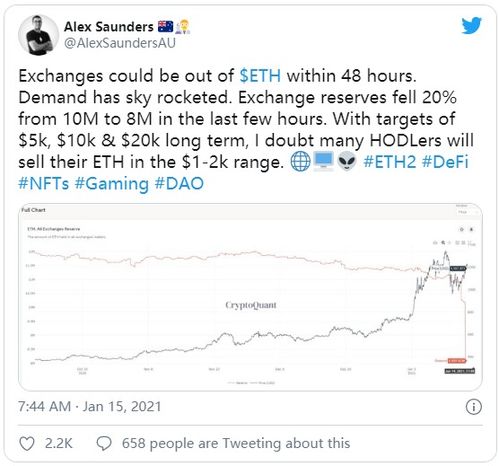Open the @AlexSaundersAU handle
499x466 pixels.
point(119,43)
